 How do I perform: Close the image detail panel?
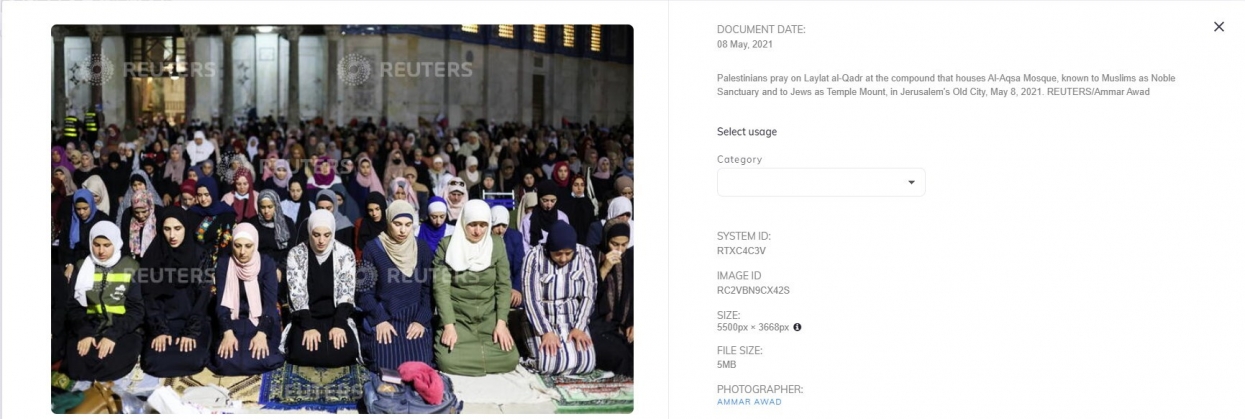[1218, 27]
